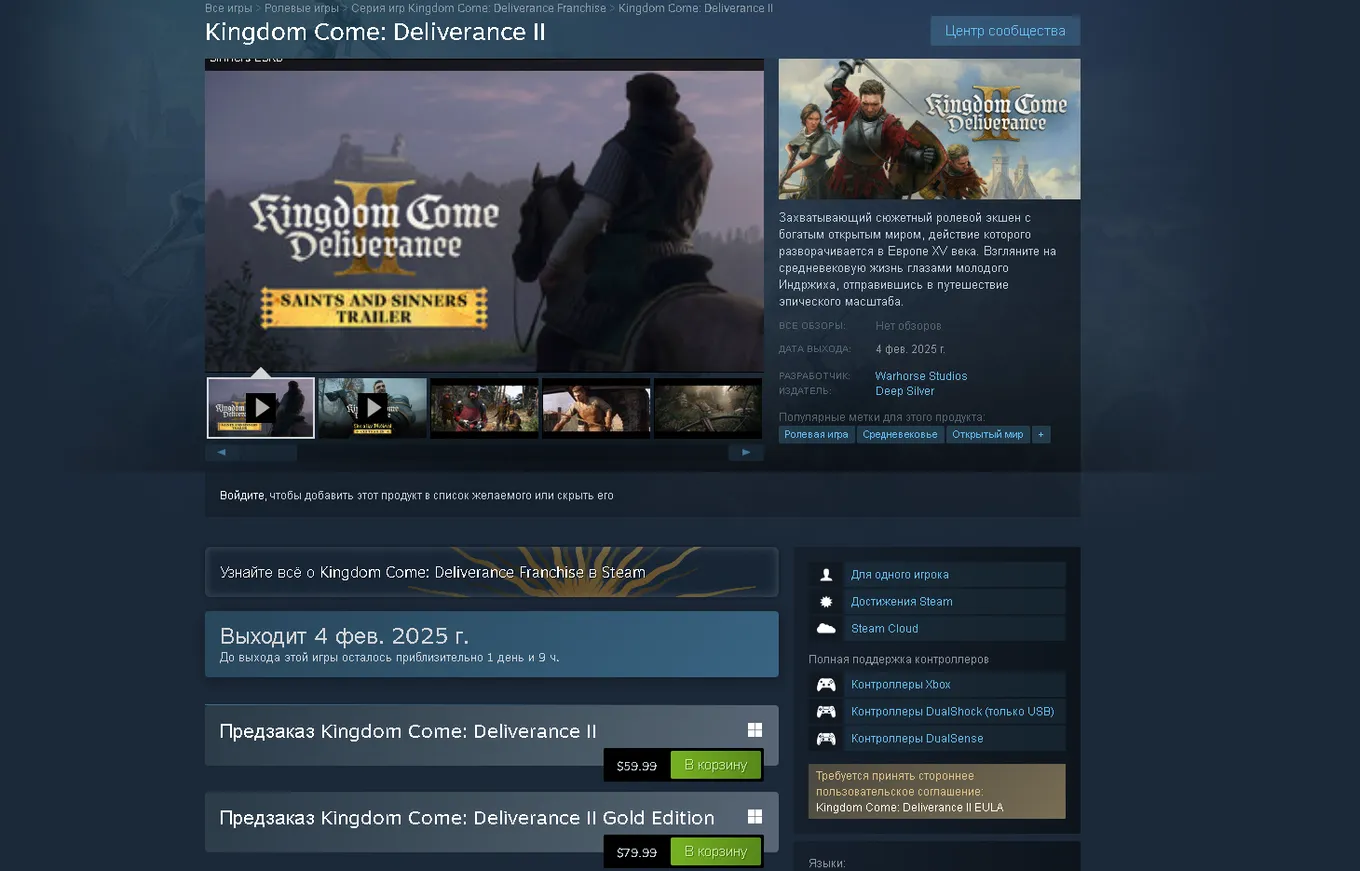Click the Windows icon on standard preorder
Screen dimensions: 1360x871
[755, 730]
